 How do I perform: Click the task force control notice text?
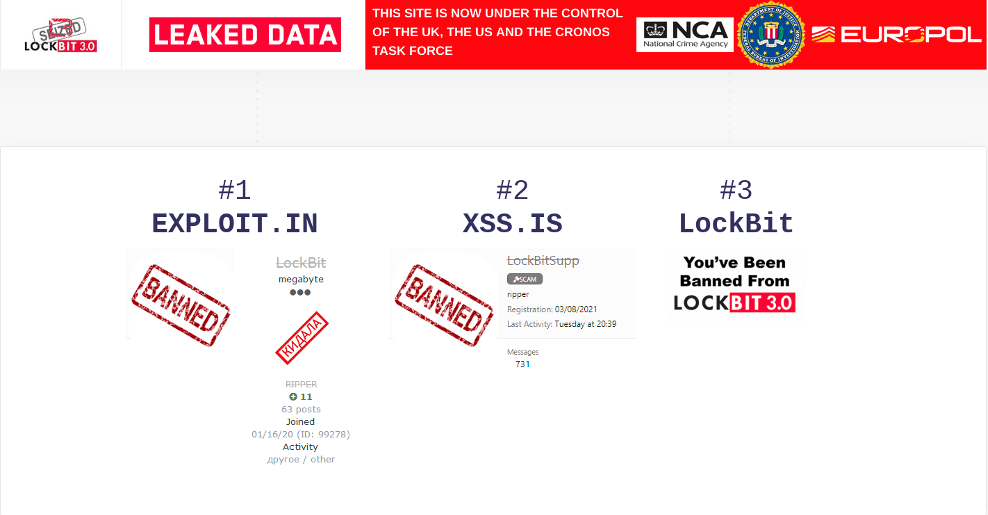click(x=497, y=32)
